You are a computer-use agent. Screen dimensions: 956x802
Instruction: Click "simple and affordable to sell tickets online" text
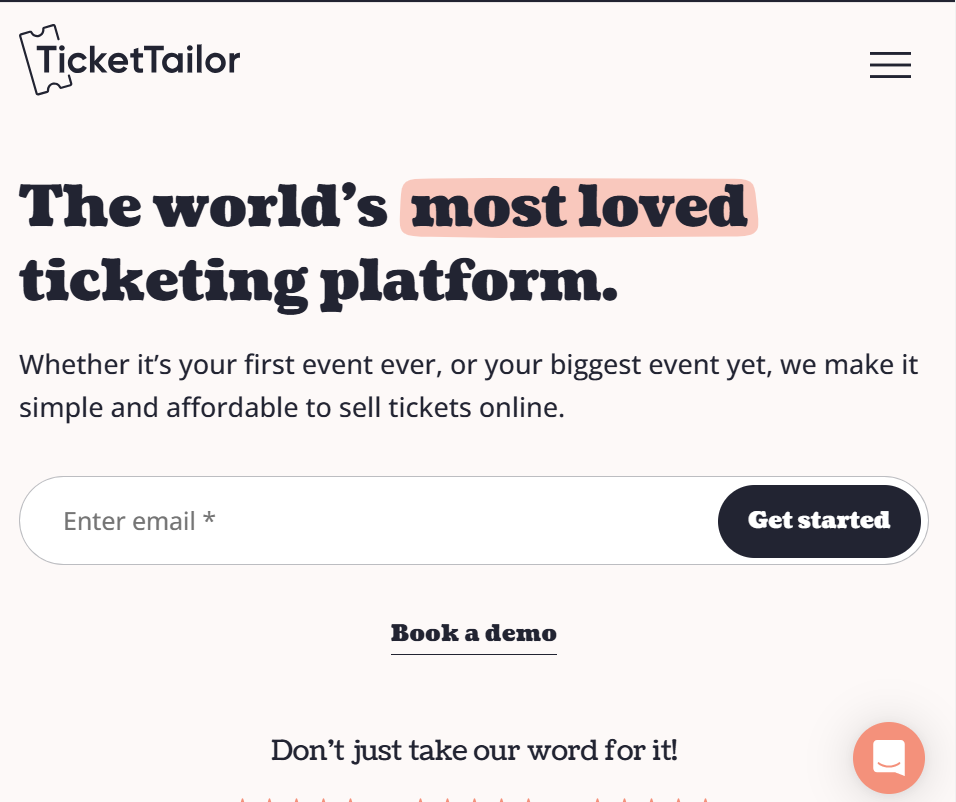[292, 408]
